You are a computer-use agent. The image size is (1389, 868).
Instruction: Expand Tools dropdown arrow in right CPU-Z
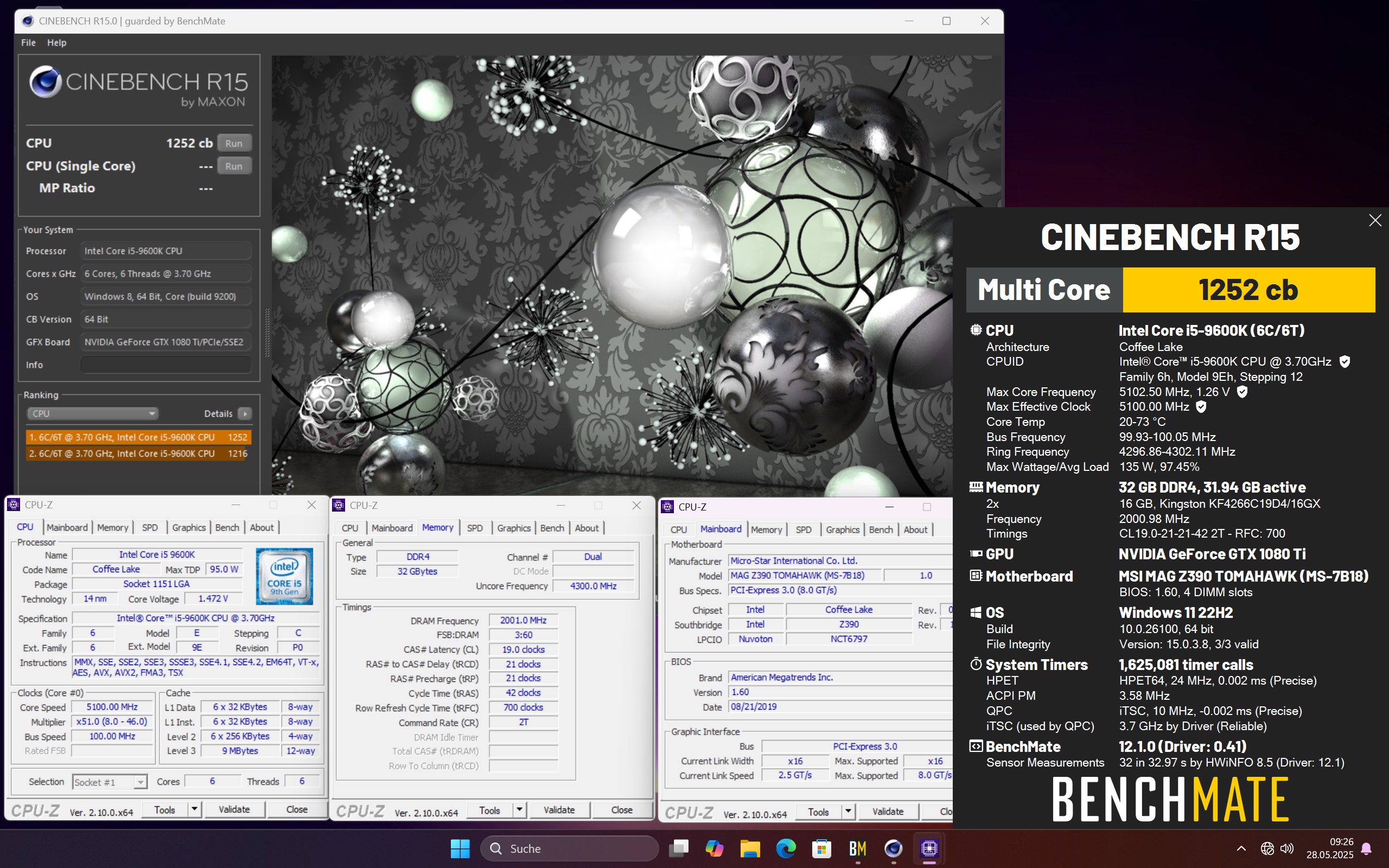(x=848, y=812)
